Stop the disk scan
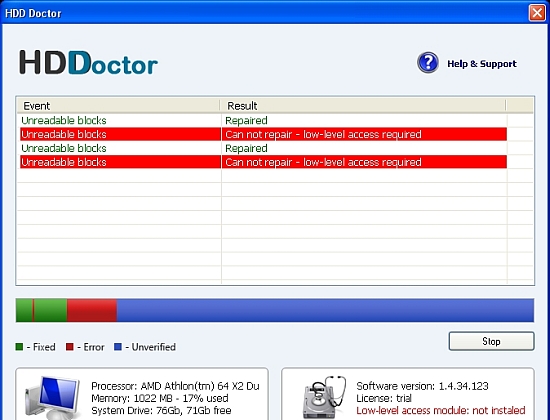550x420 pixels. pyautogui.click(x=491, y=341)
